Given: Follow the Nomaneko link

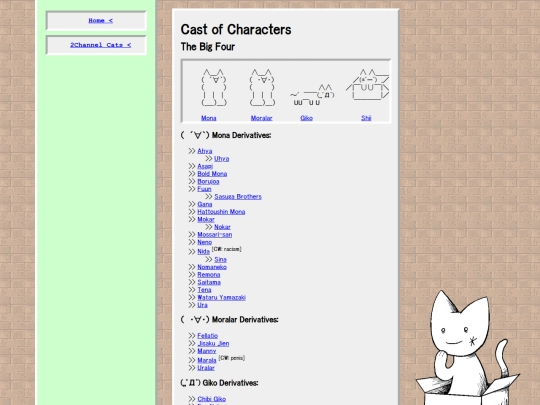Looking at the screenshot, I should pos(212,267).
